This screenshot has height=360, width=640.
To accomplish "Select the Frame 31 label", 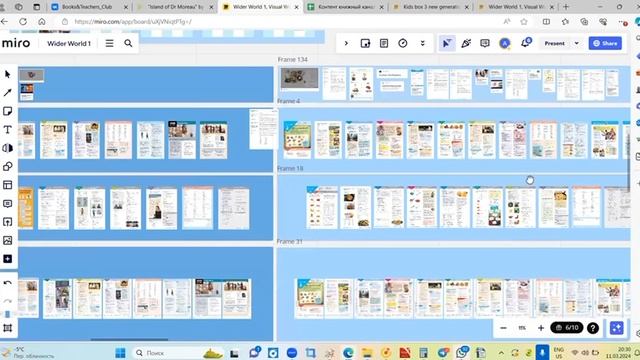I will (290, 241).
